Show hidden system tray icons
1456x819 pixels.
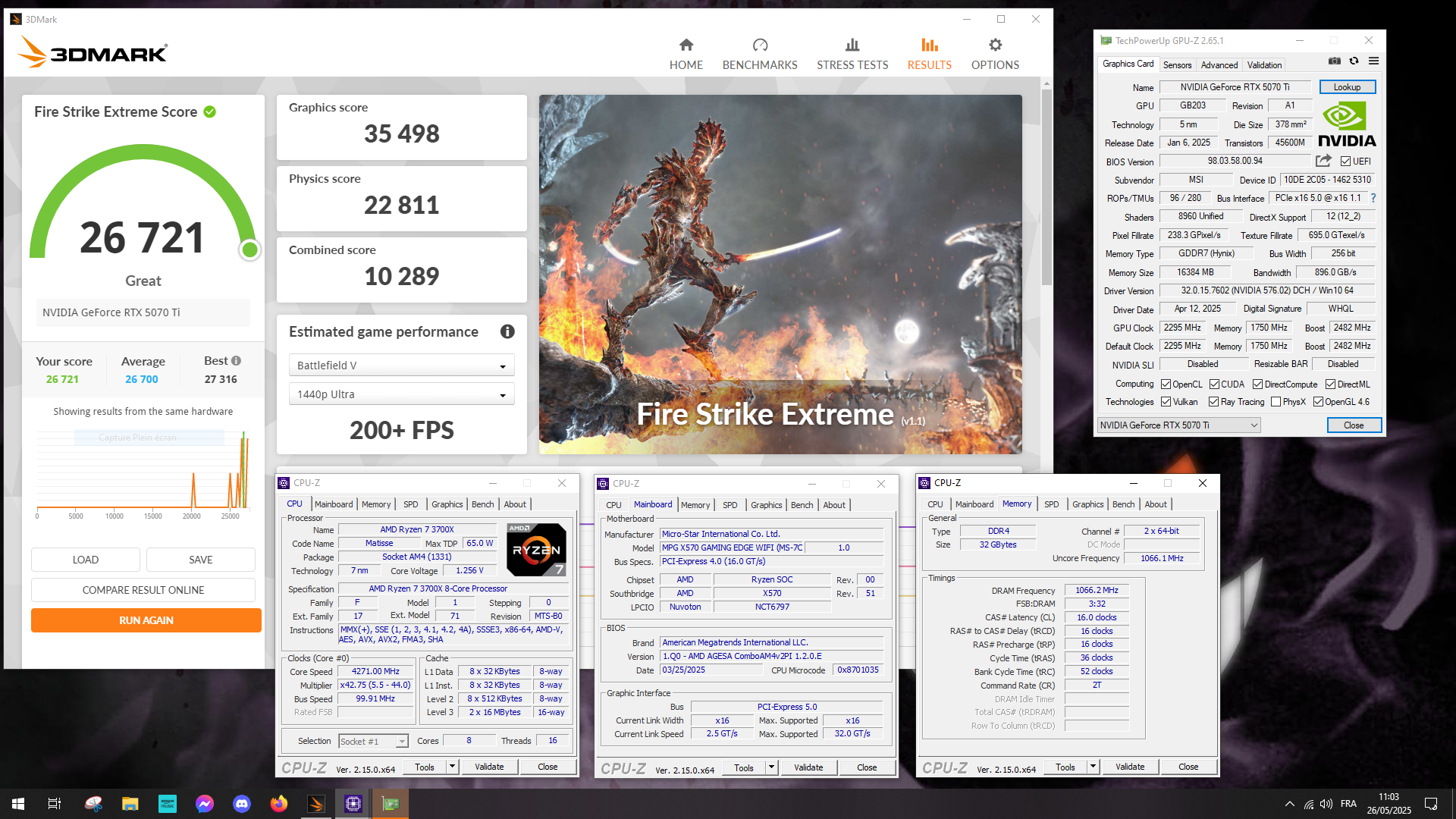coord(1289,804)
